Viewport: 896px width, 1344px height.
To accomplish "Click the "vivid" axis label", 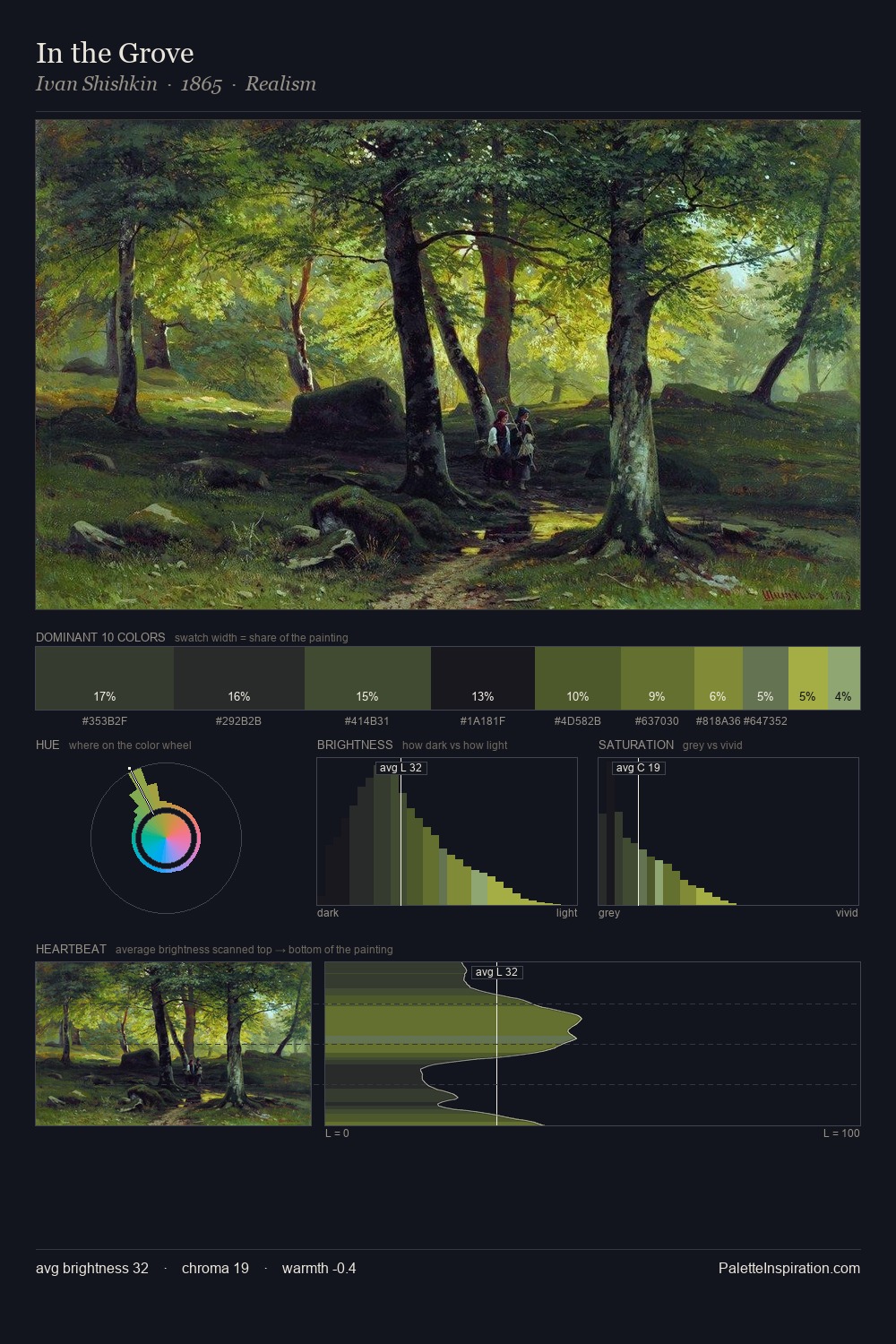I will 847,913.
